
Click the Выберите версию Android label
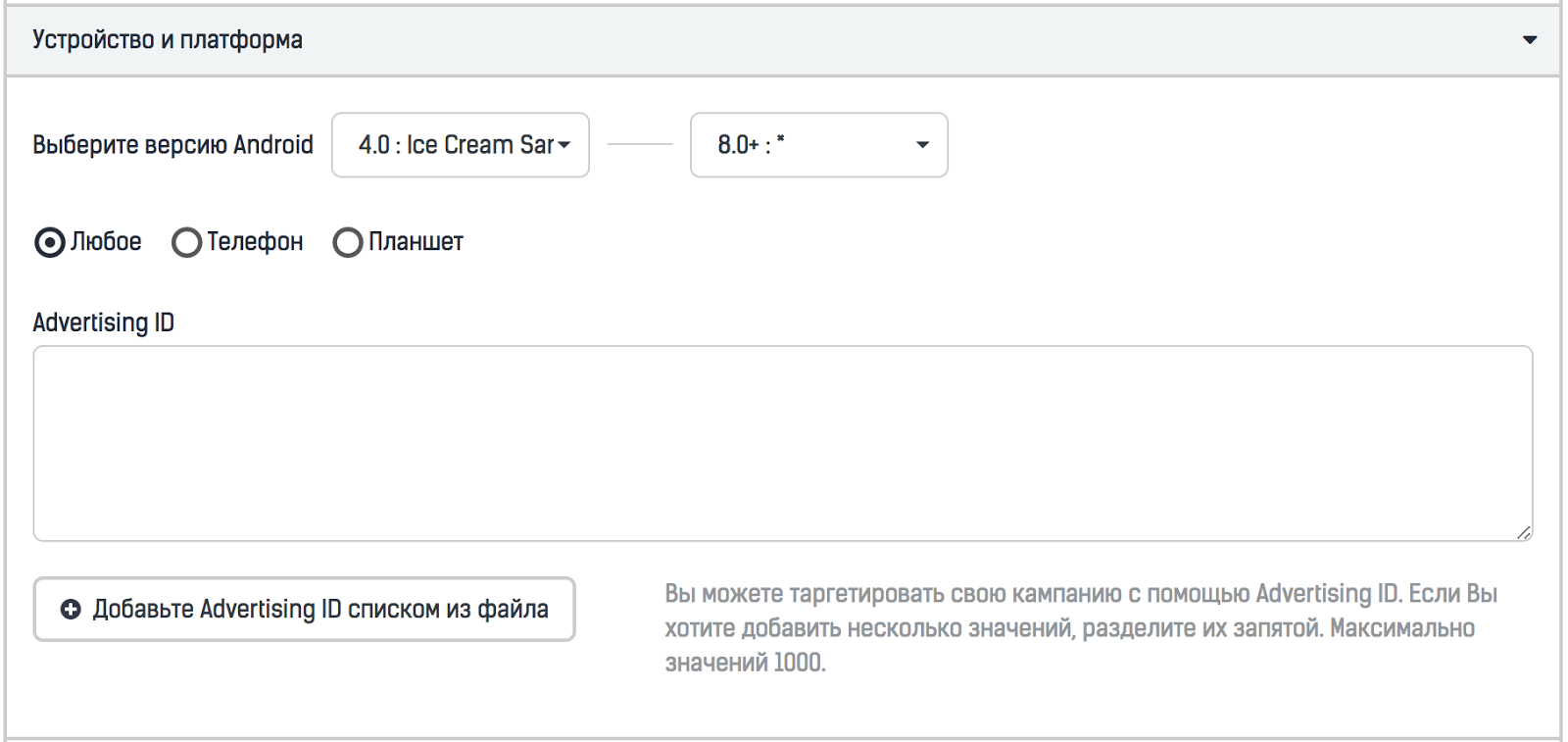pos(172,145)
